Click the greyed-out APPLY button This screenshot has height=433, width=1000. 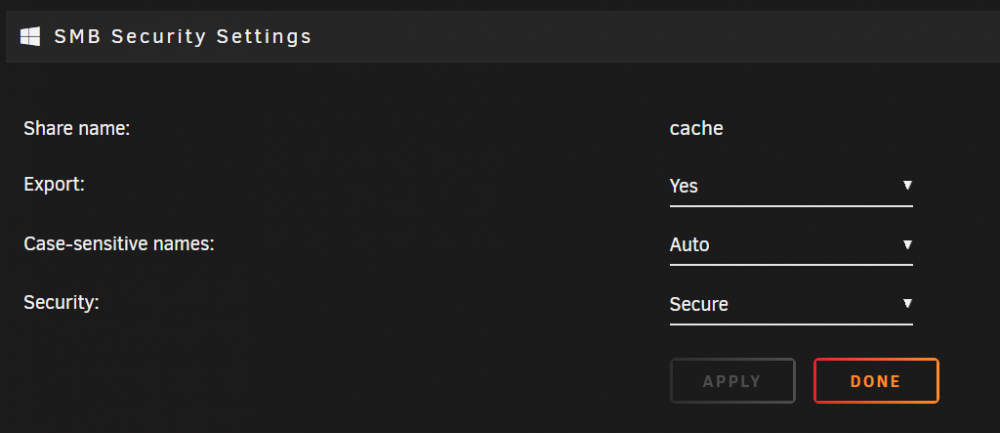(732, 381)
